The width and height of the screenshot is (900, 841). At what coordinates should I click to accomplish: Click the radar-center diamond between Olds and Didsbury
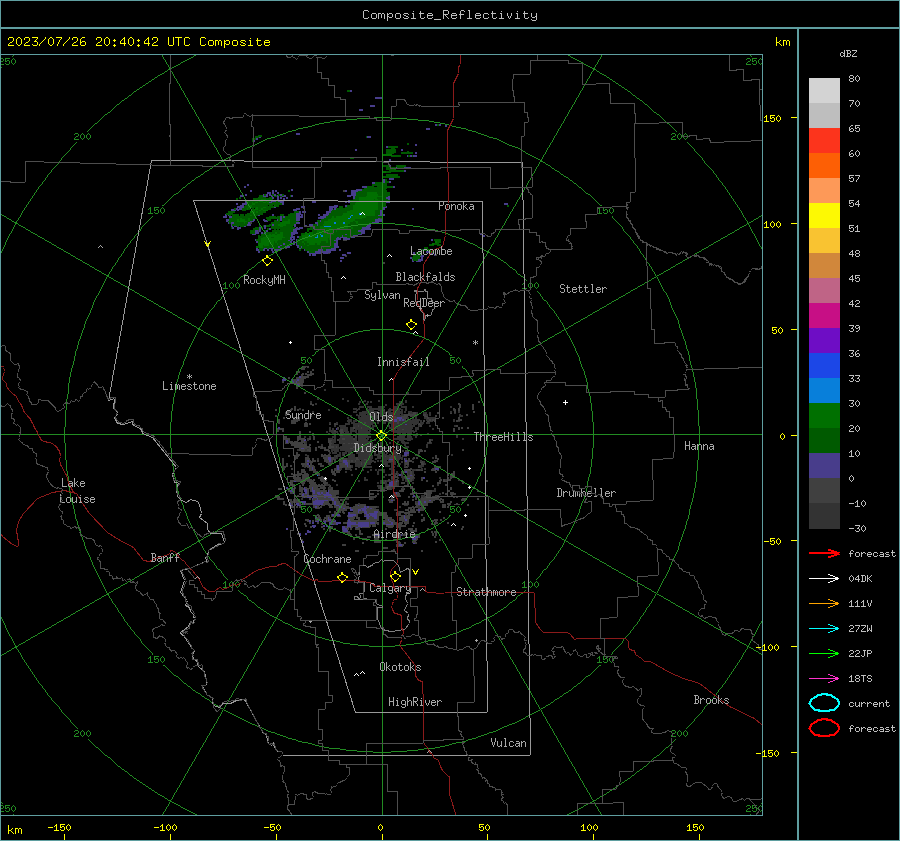tap(382, 436)
